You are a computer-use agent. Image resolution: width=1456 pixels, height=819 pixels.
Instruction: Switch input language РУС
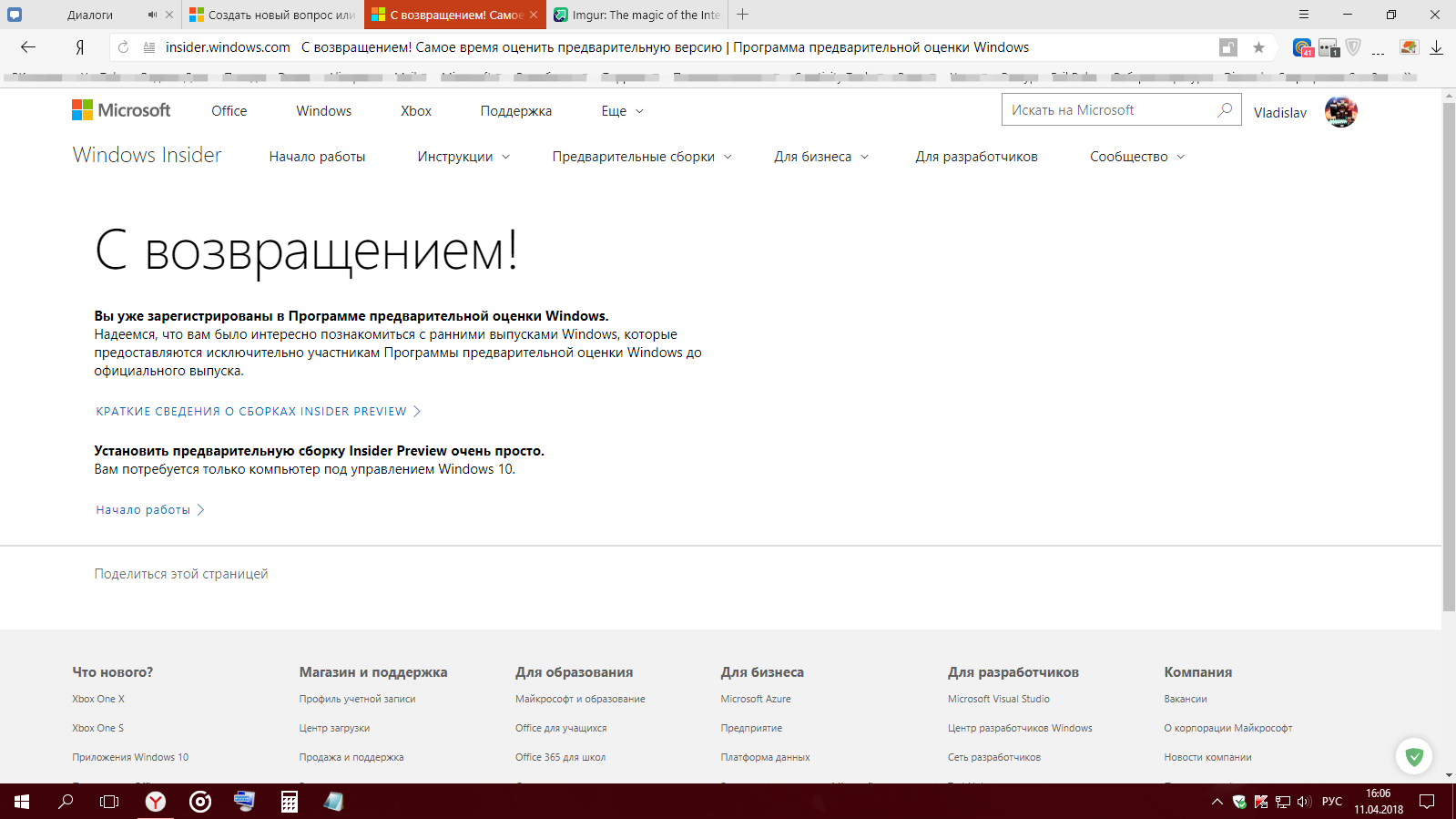pyautogui.click(x=1332, y=802)
